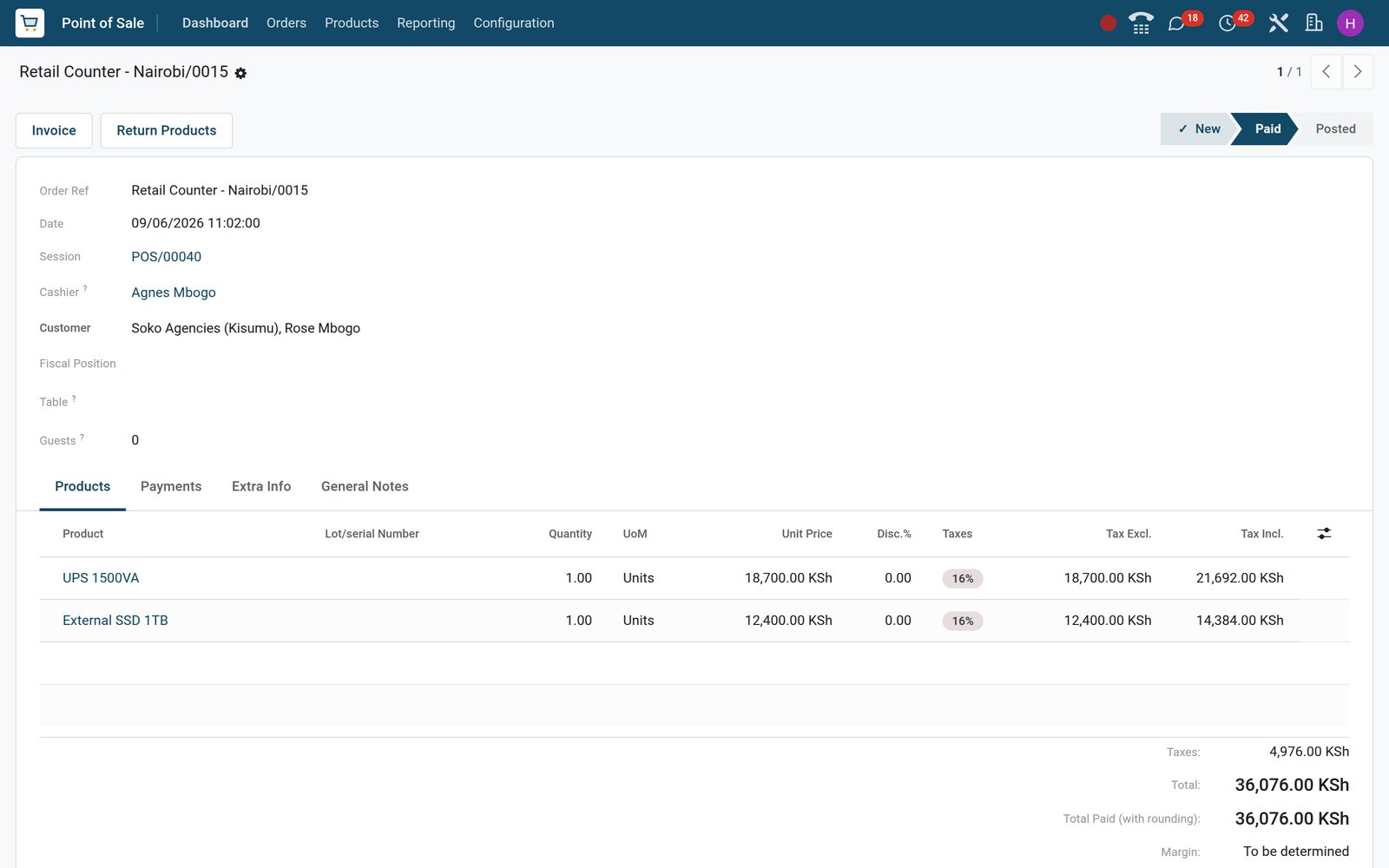Switch to the General Notes tab
This screenshot has width=1389, height=868.
click(365, 487)
